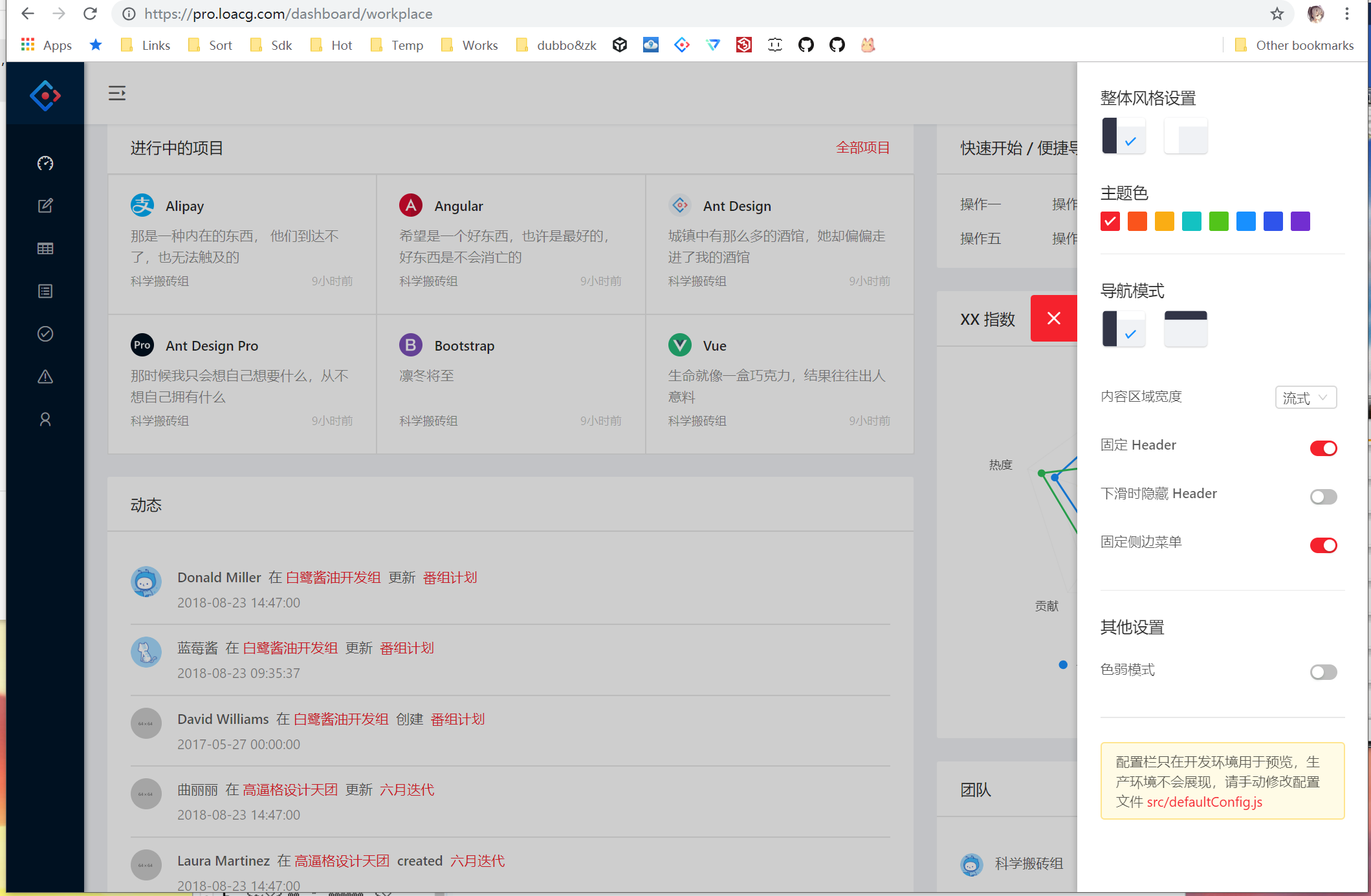The width and height of the screenshot is (1371, 896).
Task: Open the content width dropdown showing 流式
Action: tap(1305, 397)
